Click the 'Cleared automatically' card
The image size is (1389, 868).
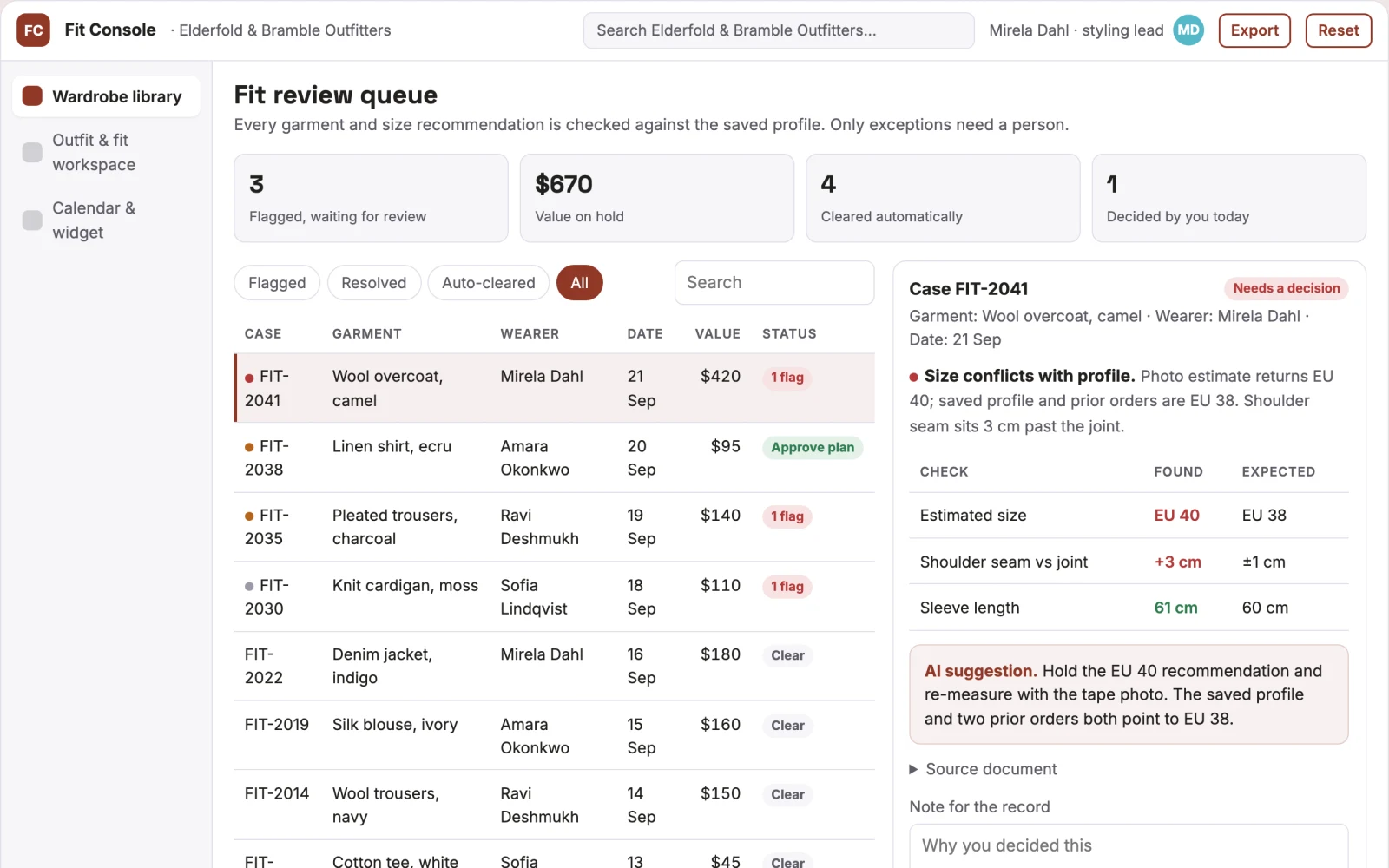point(943,198)
